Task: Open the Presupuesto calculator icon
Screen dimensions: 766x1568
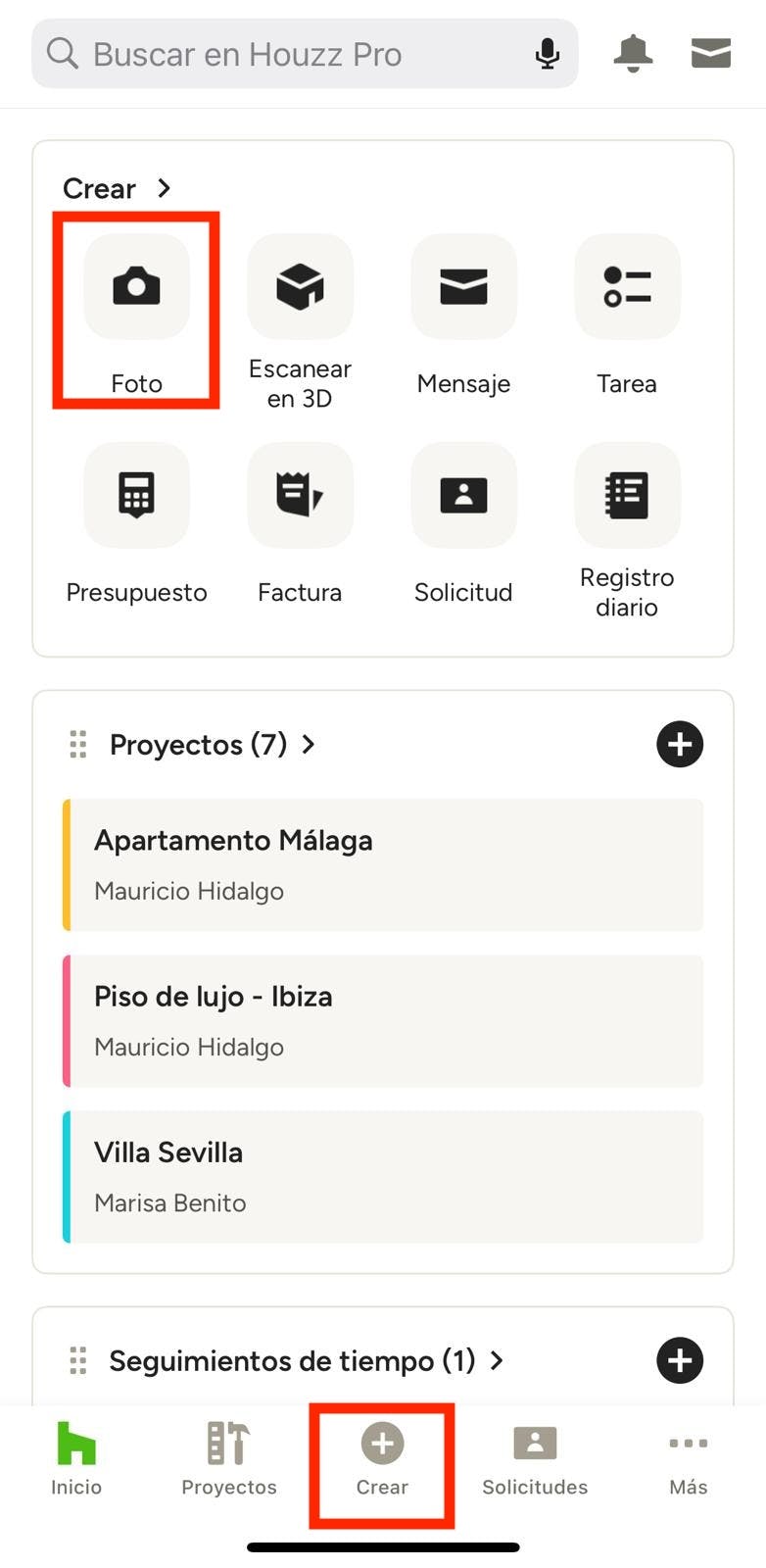Action: coord(136,495)
